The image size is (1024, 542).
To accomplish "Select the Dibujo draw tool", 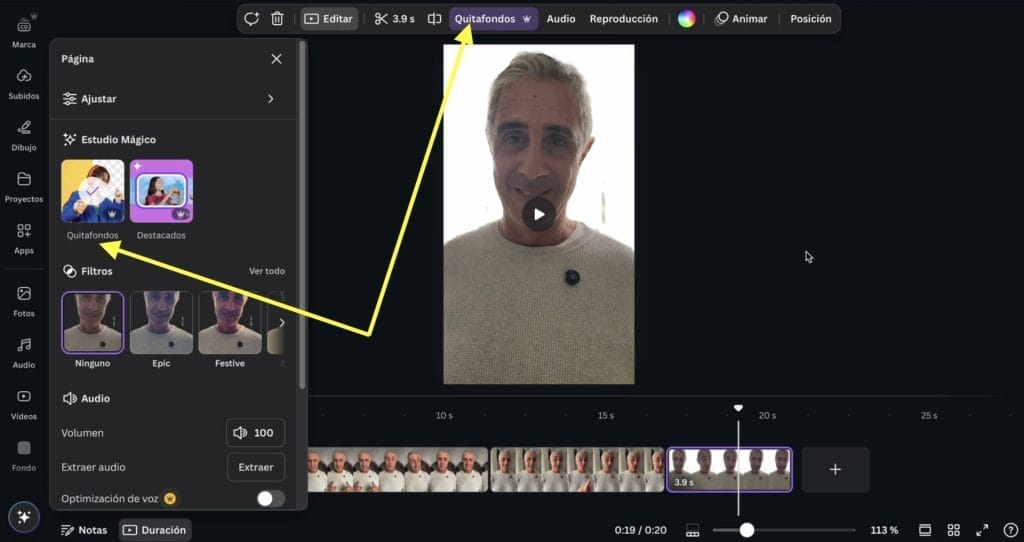I will (x=24, y=133).
